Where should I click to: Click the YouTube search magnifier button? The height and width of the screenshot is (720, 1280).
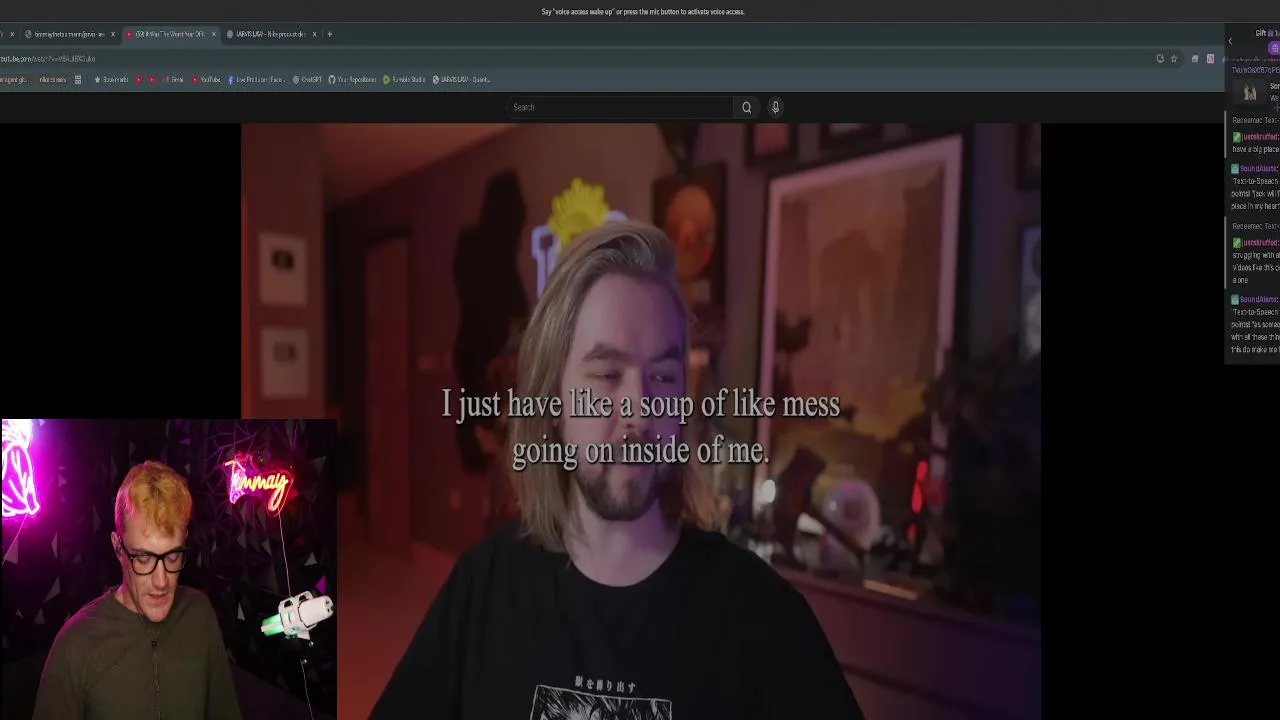(x=746, y=107)
